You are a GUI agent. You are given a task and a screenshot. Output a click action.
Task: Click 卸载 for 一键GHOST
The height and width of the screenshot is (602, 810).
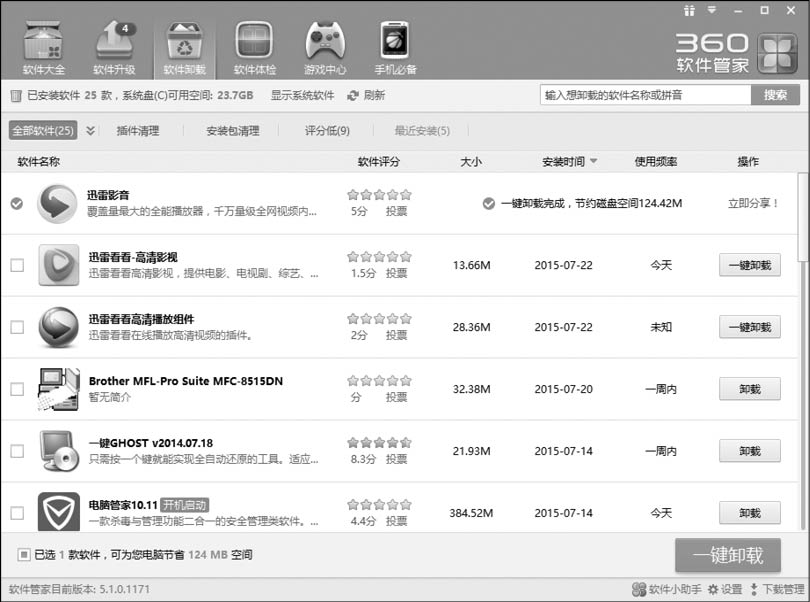750,451
